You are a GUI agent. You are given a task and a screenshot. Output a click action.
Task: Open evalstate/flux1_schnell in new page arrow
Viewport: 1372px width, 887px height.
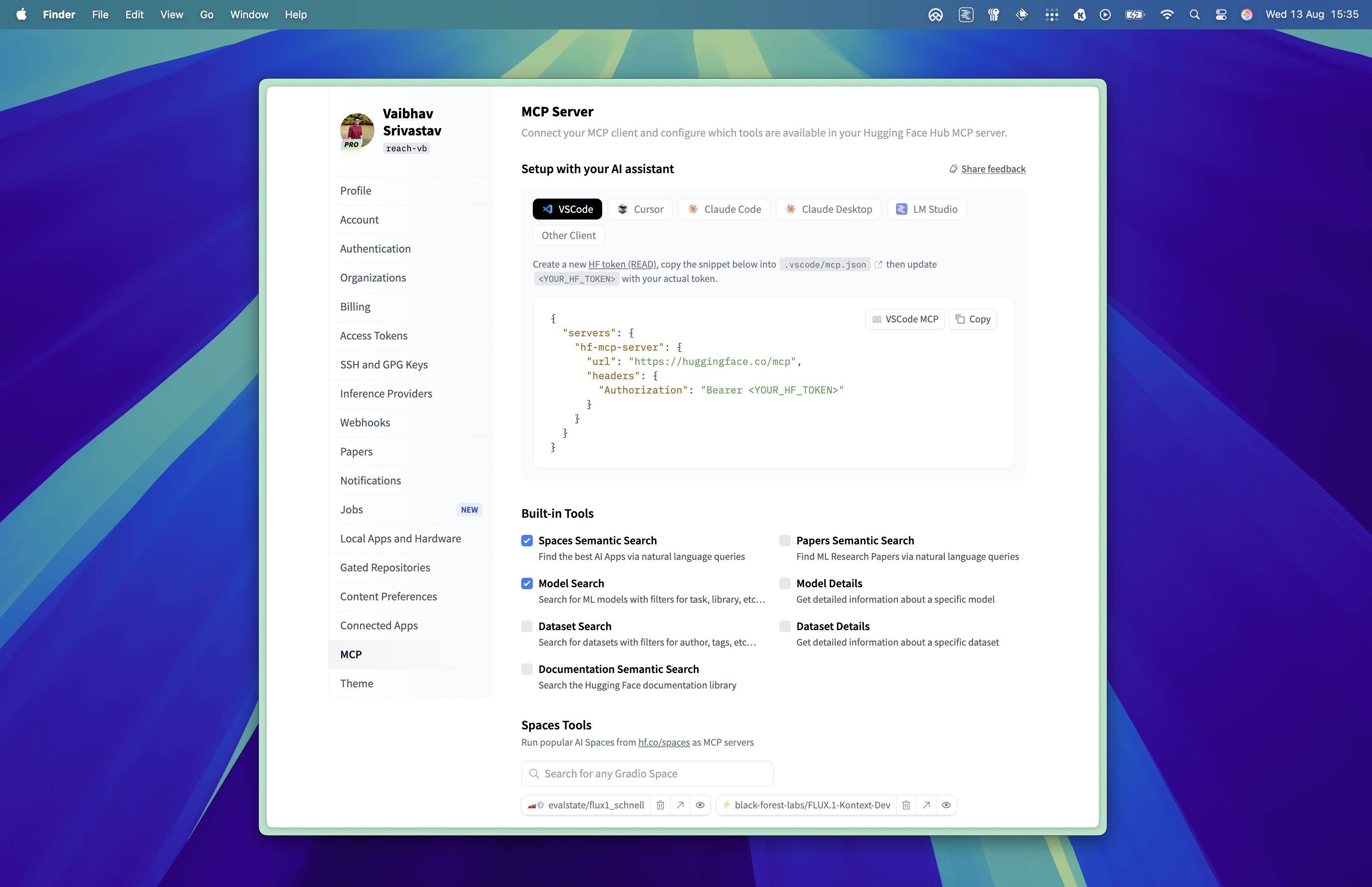(x=680, y=805)
